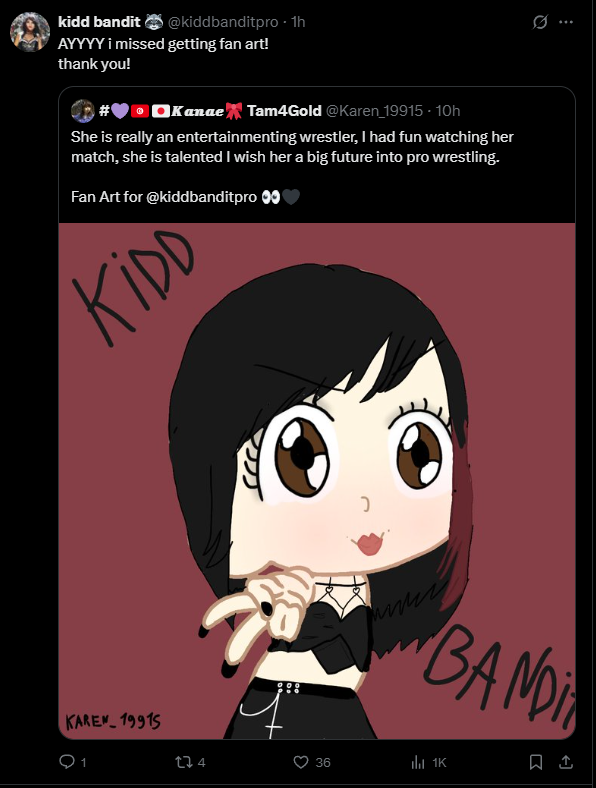Click the 10h timestamp in quoted post
Viewport: 596px width, 788px height.
(448, 111)
